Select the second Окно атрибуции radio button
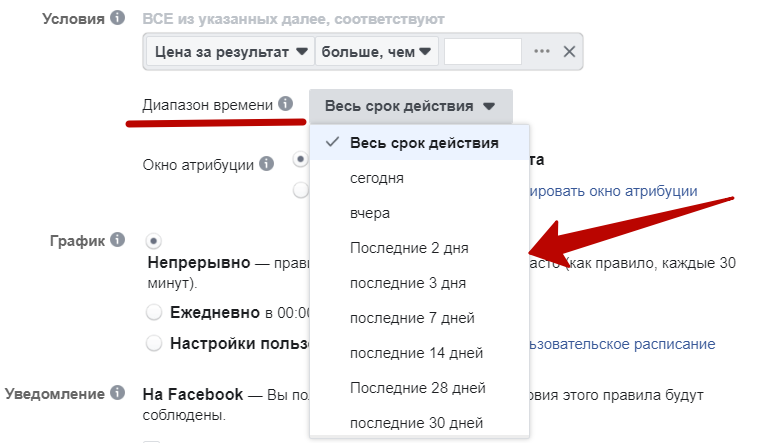Screen dimensions: 767x443 (x=301, y=190)
